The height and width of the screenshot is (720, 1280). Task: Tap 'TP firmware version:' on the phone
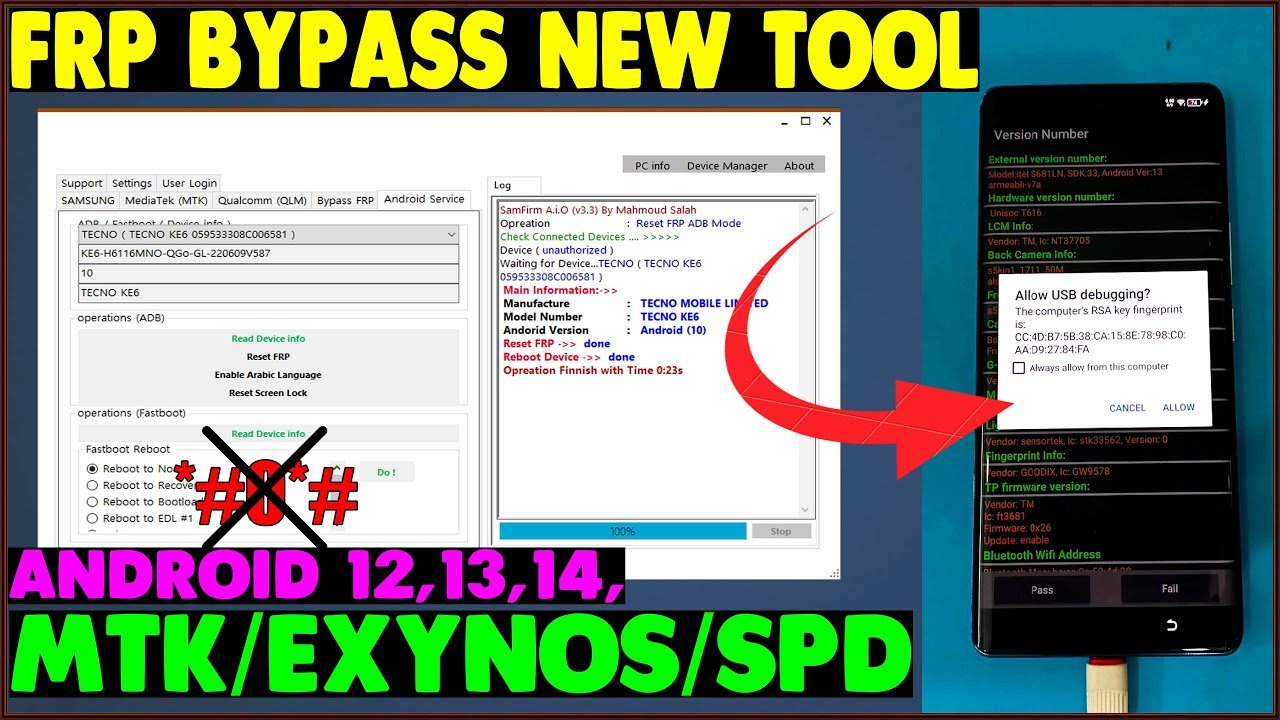1037,487
